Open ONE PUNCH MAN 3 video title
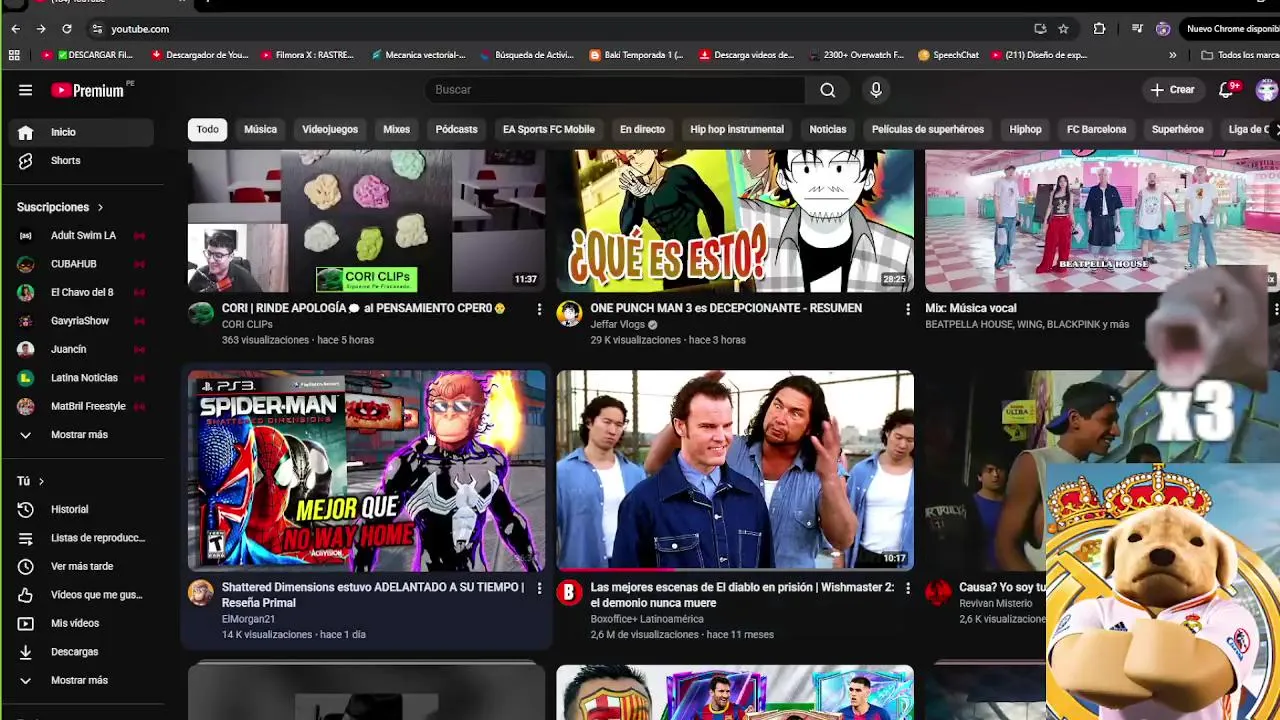Image resolution: width=1280 pixels, height=720 pixels. click(726, 308)
